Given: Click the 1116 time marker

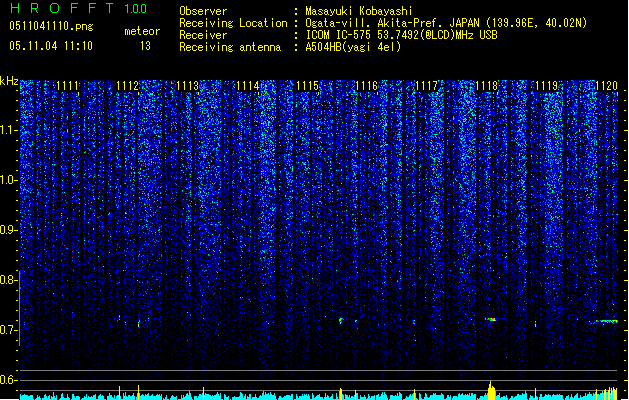Looking at the screenshot, I should click(x=367, y=86).
